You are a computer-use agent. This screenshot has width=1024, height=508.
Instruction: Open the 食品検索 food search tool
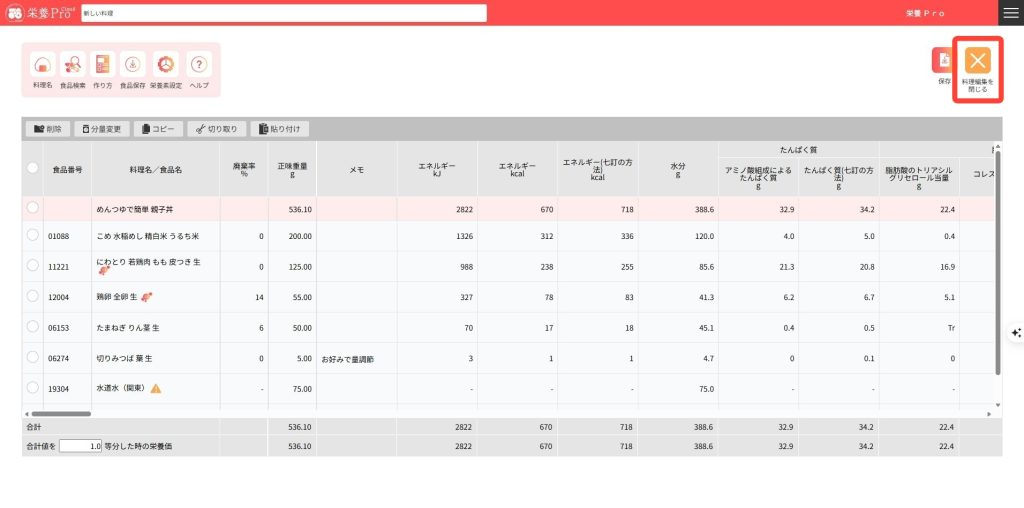point(72,65)
